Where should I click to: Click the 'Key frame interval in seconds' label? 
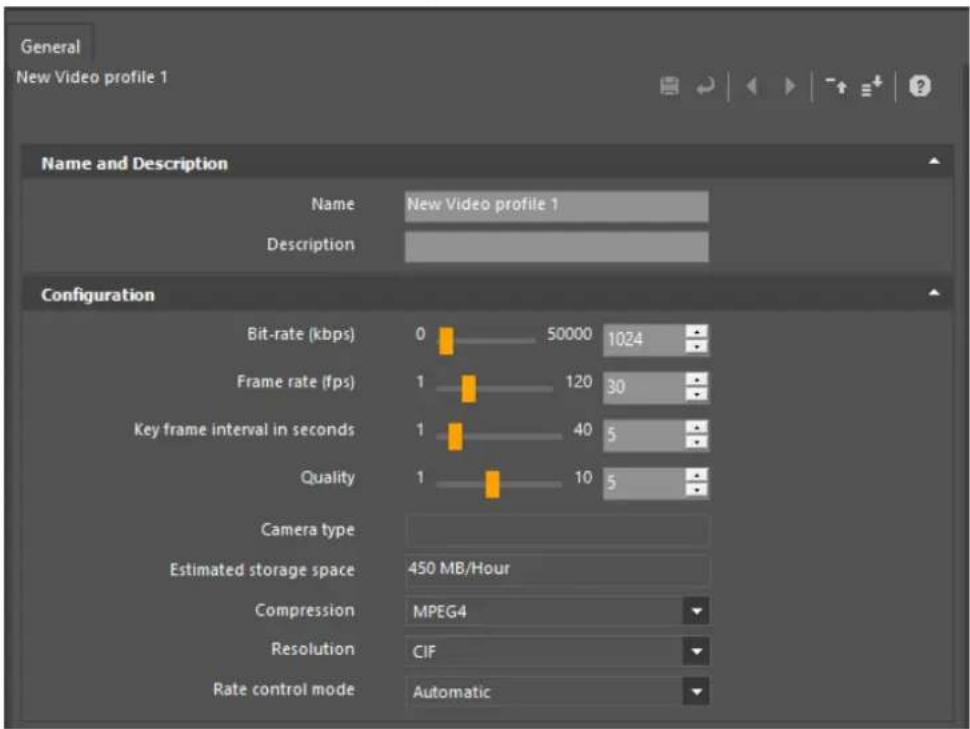tap(244, 429)
